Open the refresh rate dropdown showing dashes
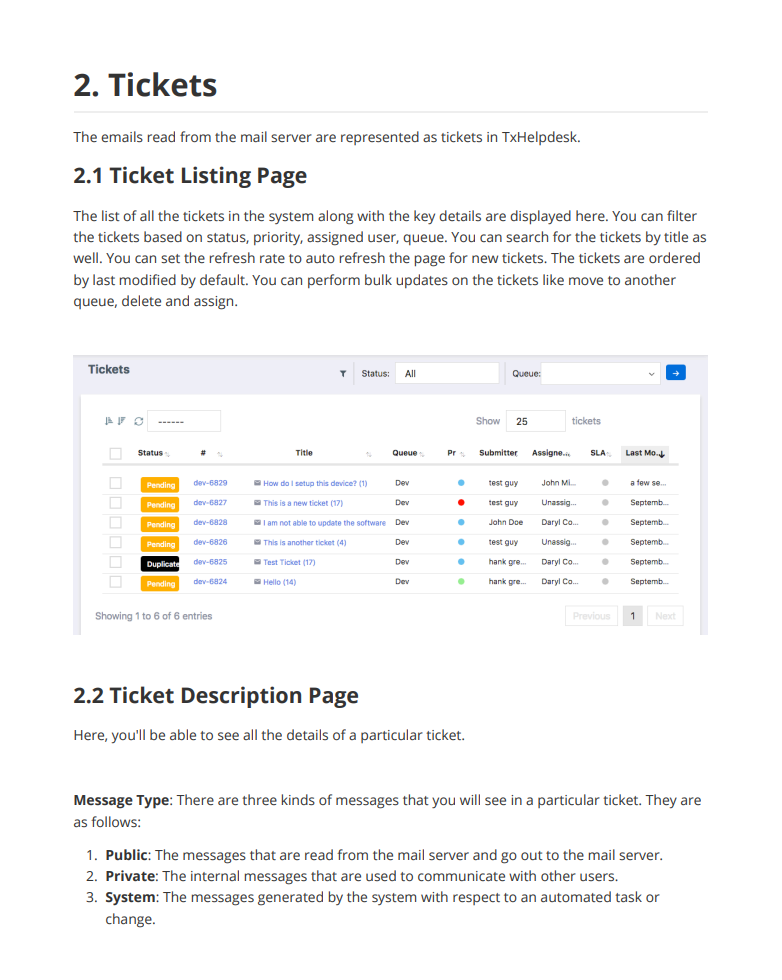 tap(184, 421)
